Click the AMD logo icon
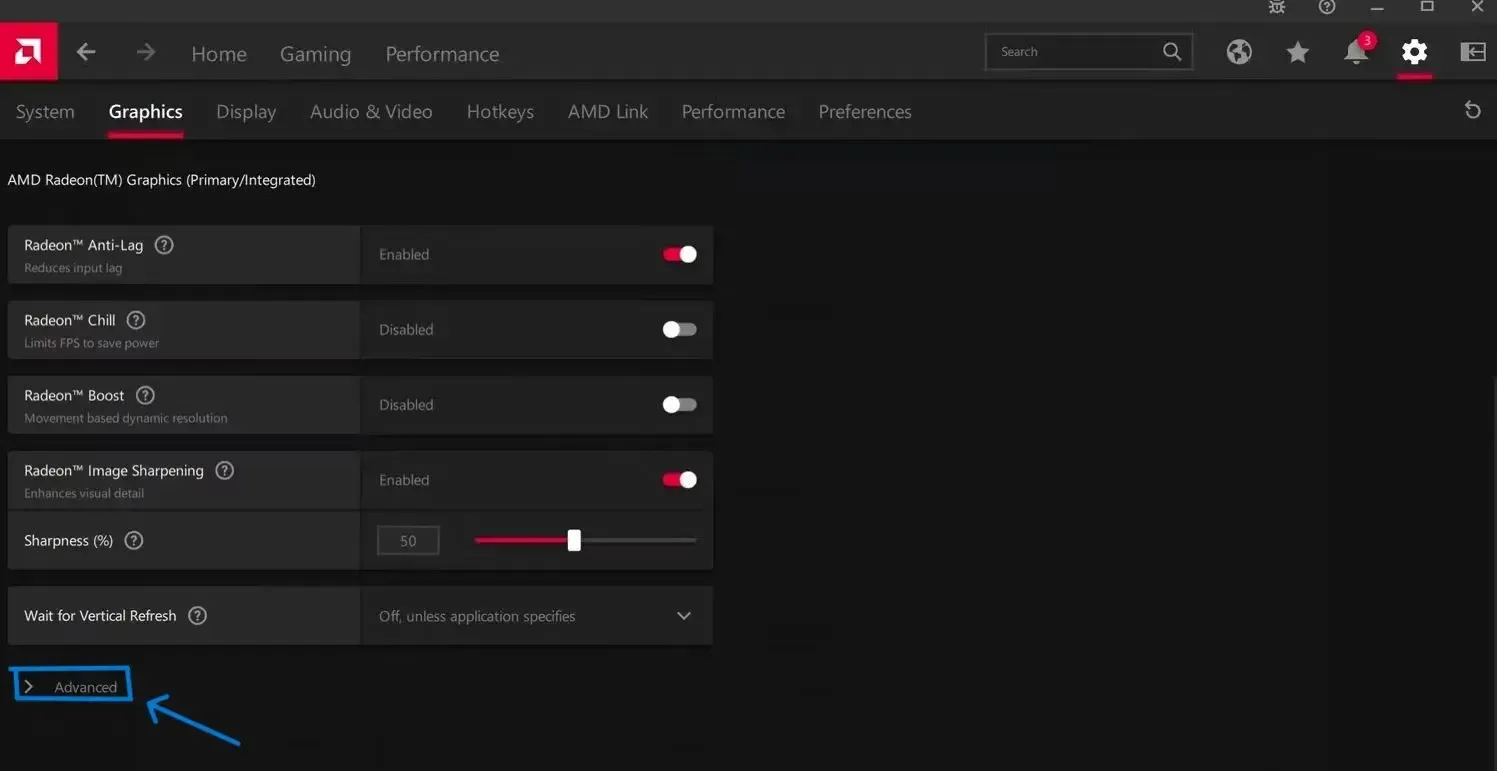The image size is (1497, 771). point(28,52)
